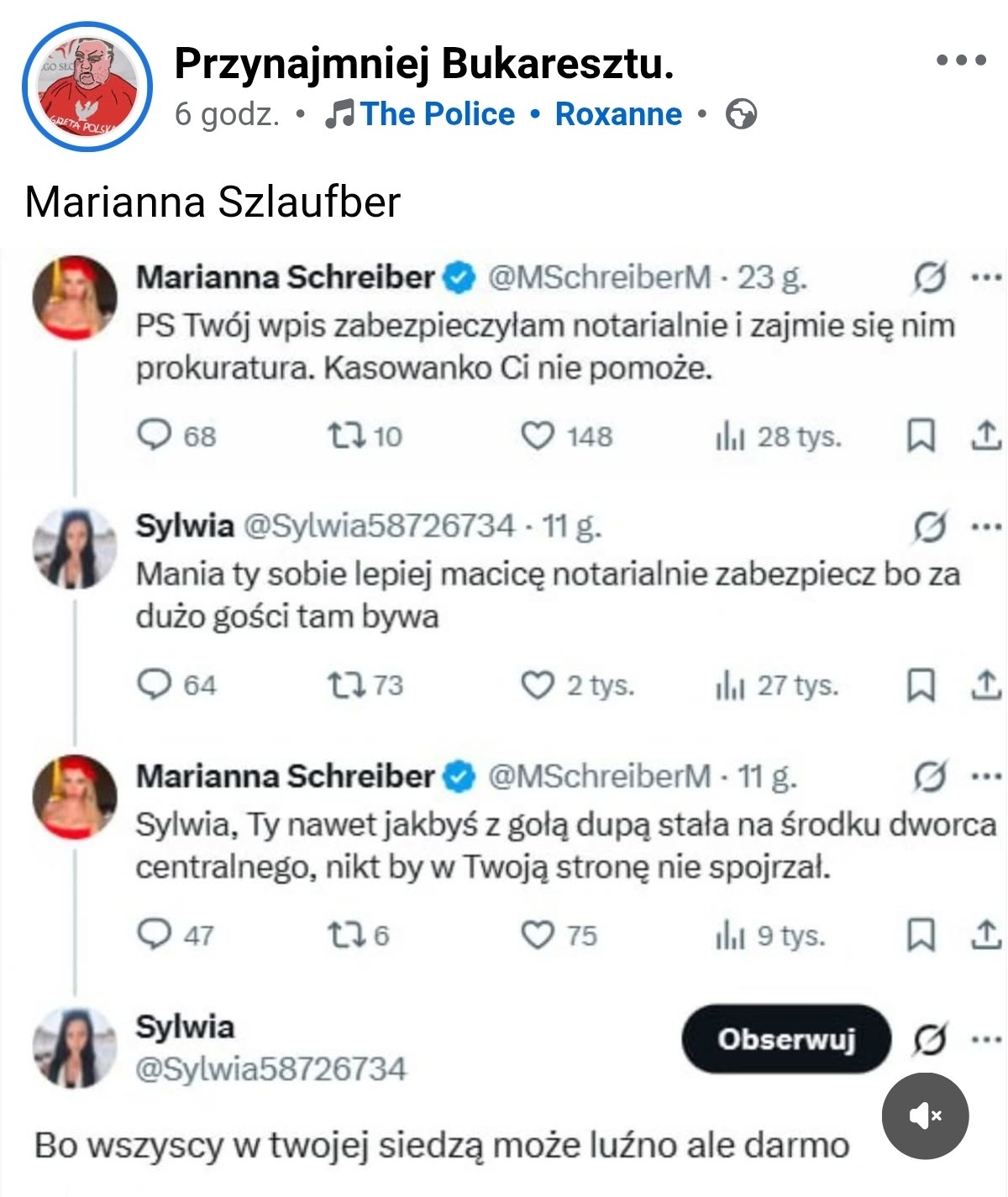This screenshot has width=1008, height=1197.
Task: Click the public globe privacy icon
Action: tap(741, 114)
